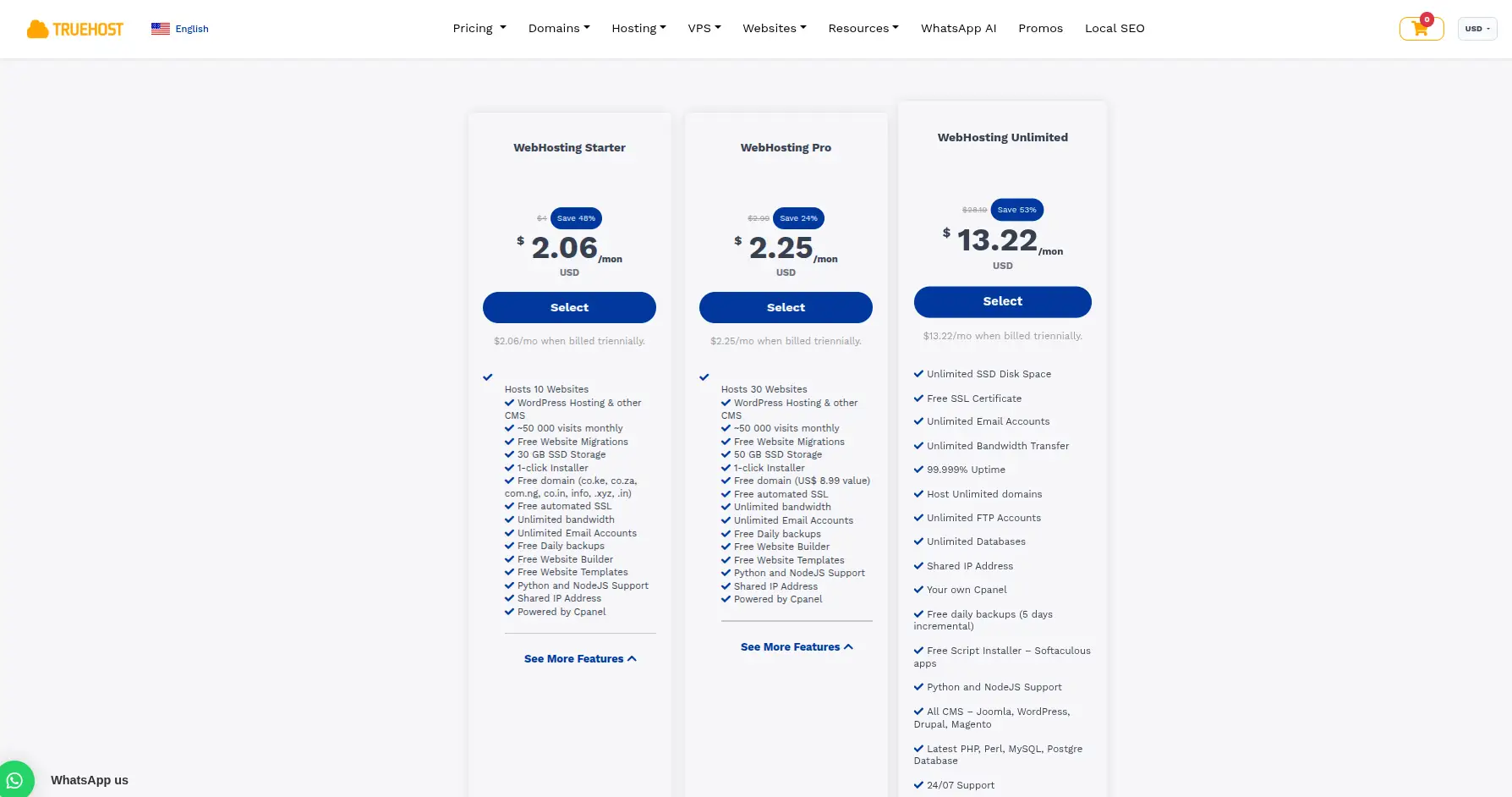The width and height of the screenshot is (1512, 797).
Task: Click "30 GB SSD Storage" feature
Action: [562, 454]
